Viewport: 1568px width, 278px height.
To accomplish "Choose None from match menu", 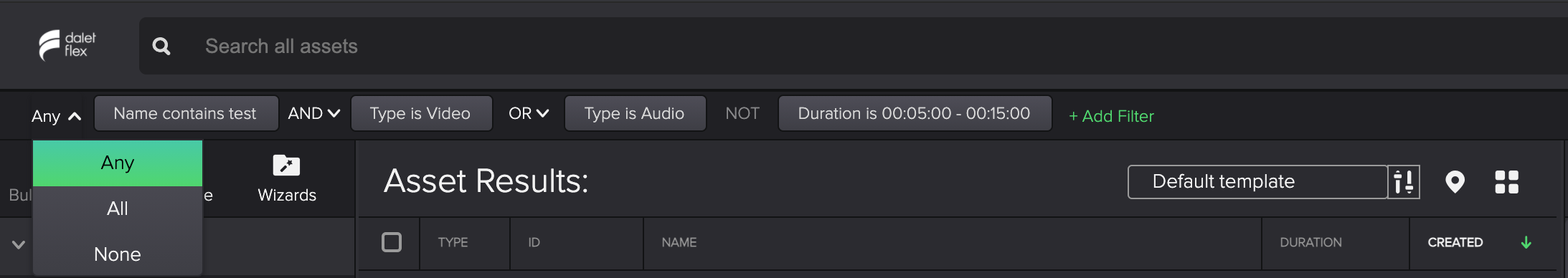I will [x=118, y=254].
